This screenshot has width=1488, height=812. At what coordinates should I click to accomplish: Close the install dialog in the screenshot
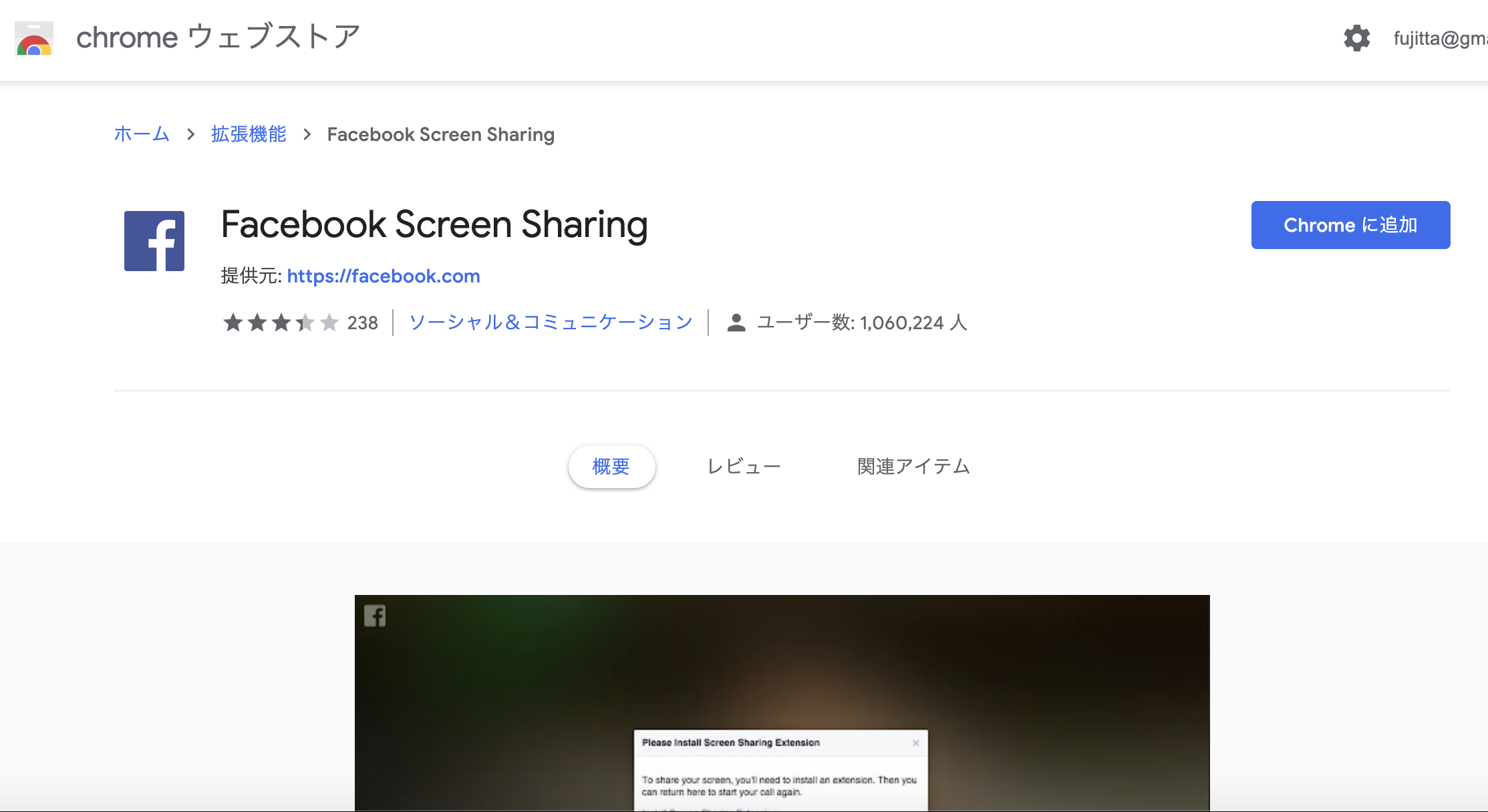point(915,743)
